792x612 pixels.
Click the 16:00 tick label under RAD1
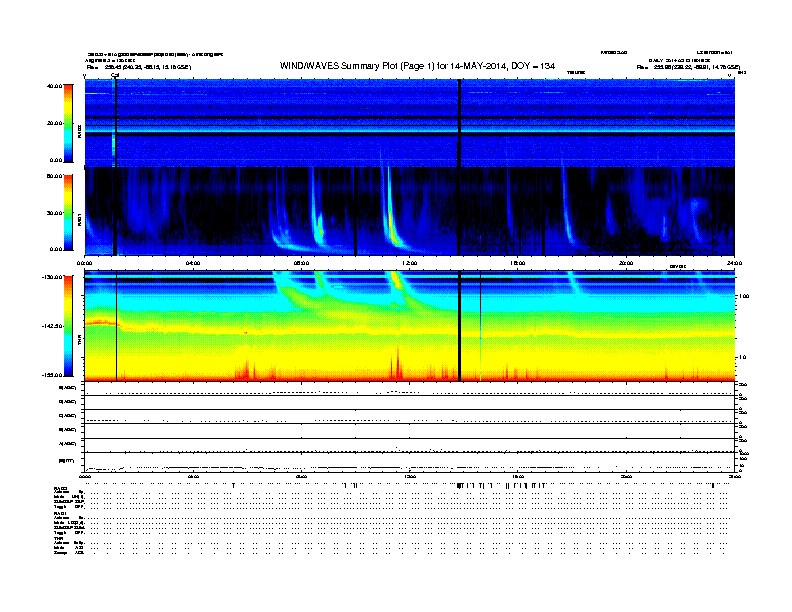(x=517, y=263)
